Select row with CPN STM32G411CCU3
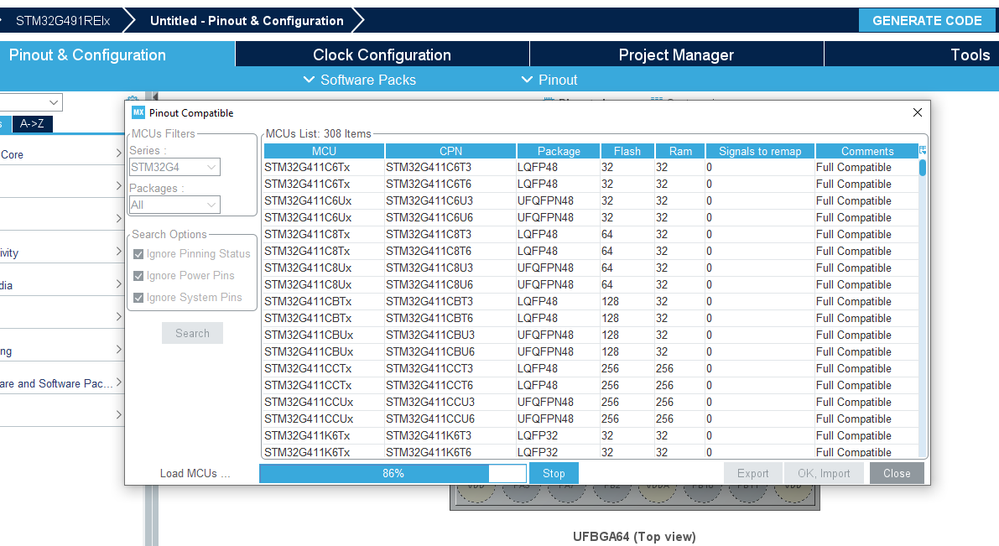This screenshot has height=546, width=999. [591, 402]
